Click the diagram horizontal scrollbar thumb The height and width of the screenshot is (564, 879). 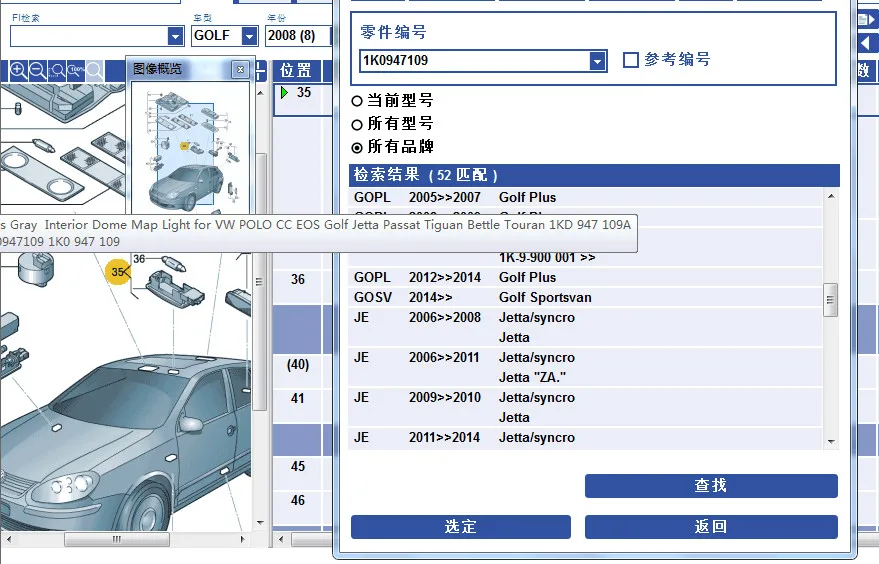(117, 539)
